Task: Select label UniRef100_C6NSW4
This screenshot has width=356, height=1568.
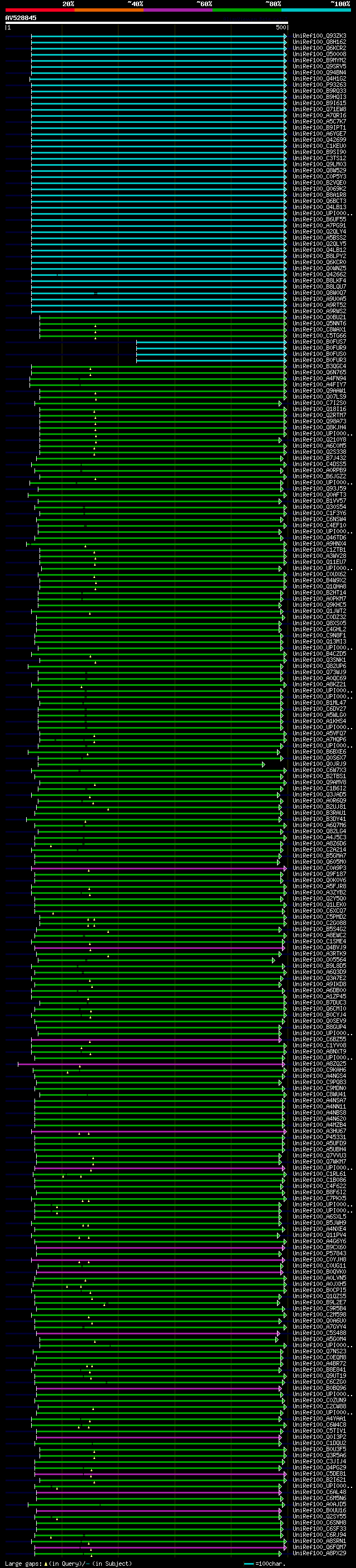Action: pyautogui.click(x=319, y=519)
